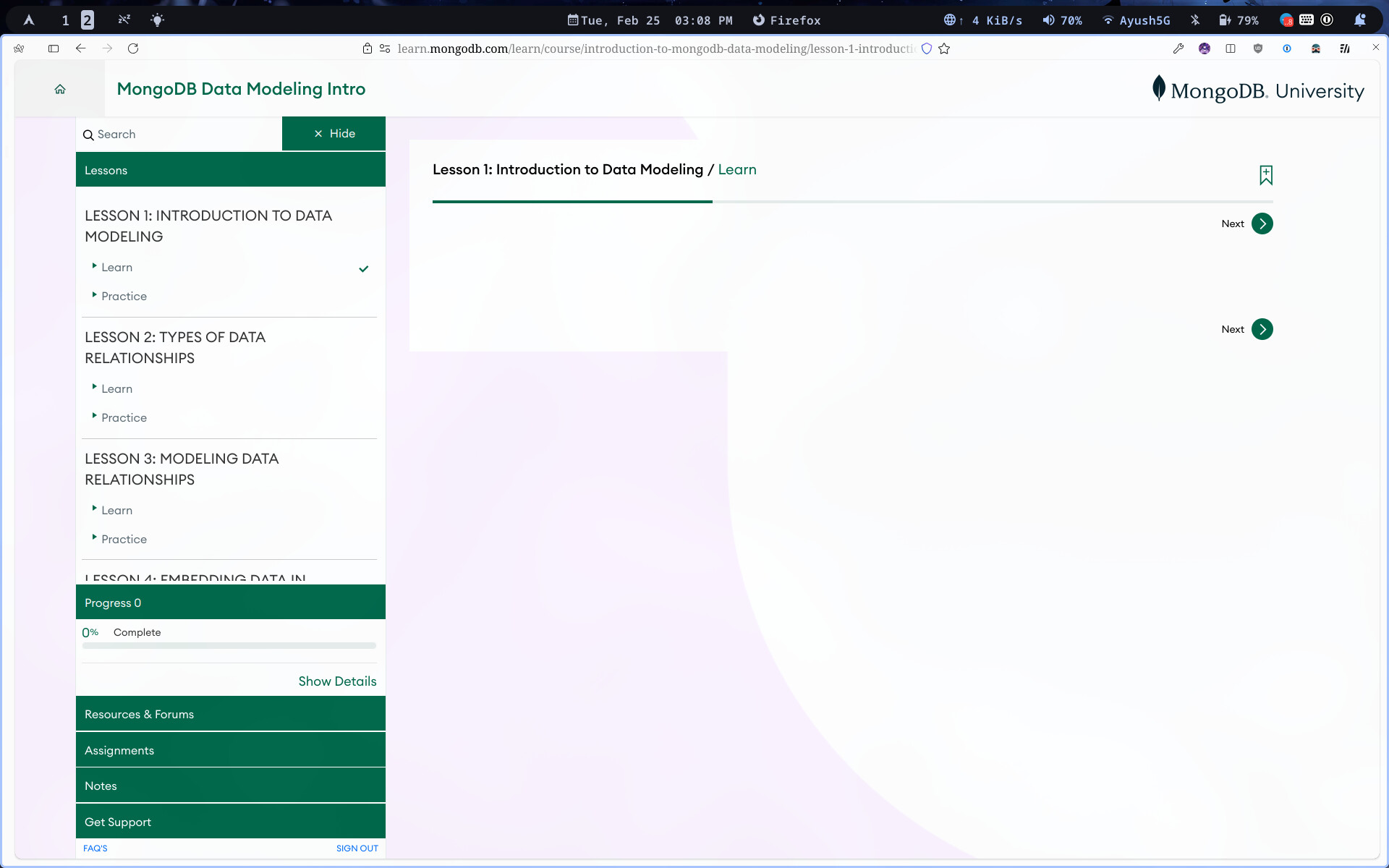Open the notification bell in top bar

(1359, 20)
